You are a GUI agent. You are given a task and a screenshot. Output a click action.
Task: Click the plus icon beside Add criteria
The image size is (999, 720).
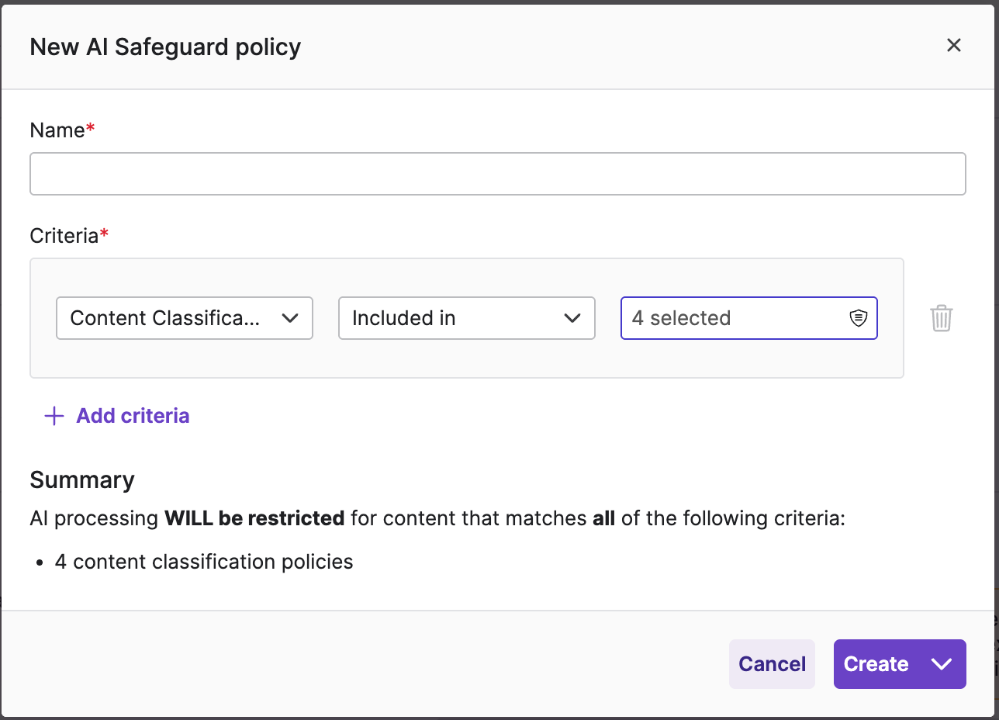(x=54, y=416)
